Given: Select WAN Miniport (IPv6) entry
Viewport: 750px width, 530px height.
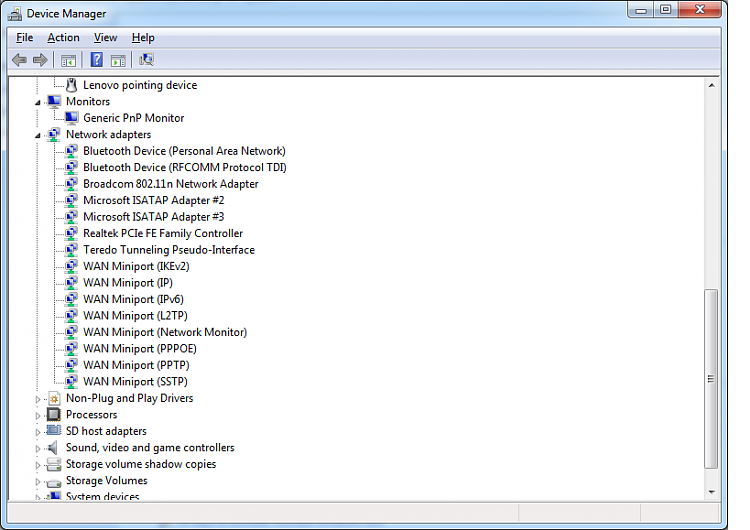Looking at the screenshot, I should (133, 299).
